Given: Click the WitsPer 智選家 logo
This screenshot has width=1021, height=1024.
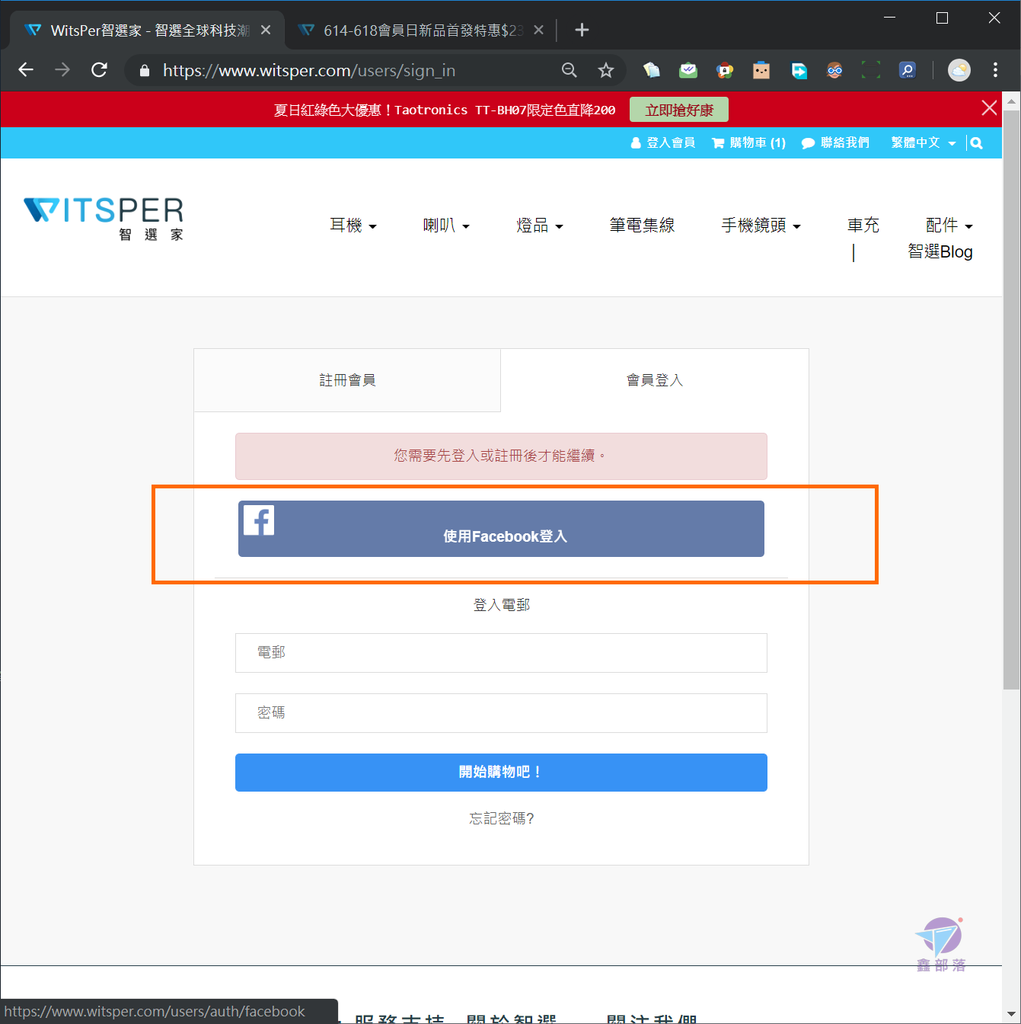Looking at the screenshot, I should 103,219.
